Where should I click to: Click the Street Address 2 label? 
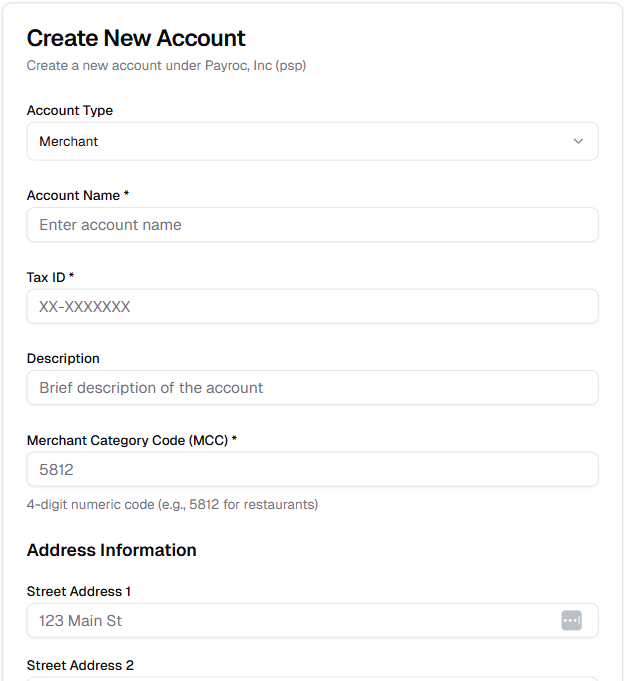tap(80, 666)
